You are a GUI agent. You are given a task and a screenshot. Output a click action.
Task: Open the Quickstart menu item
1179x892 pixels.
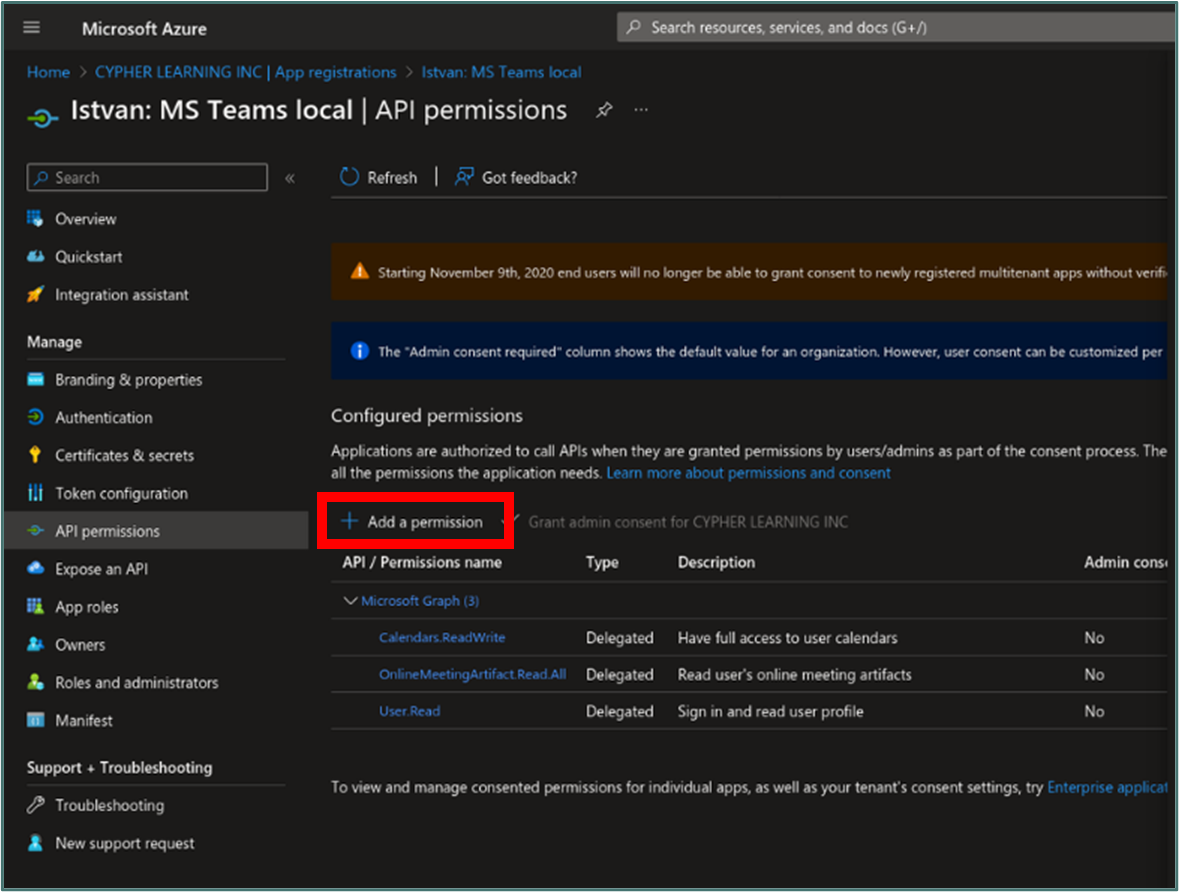tap(89, 256)
